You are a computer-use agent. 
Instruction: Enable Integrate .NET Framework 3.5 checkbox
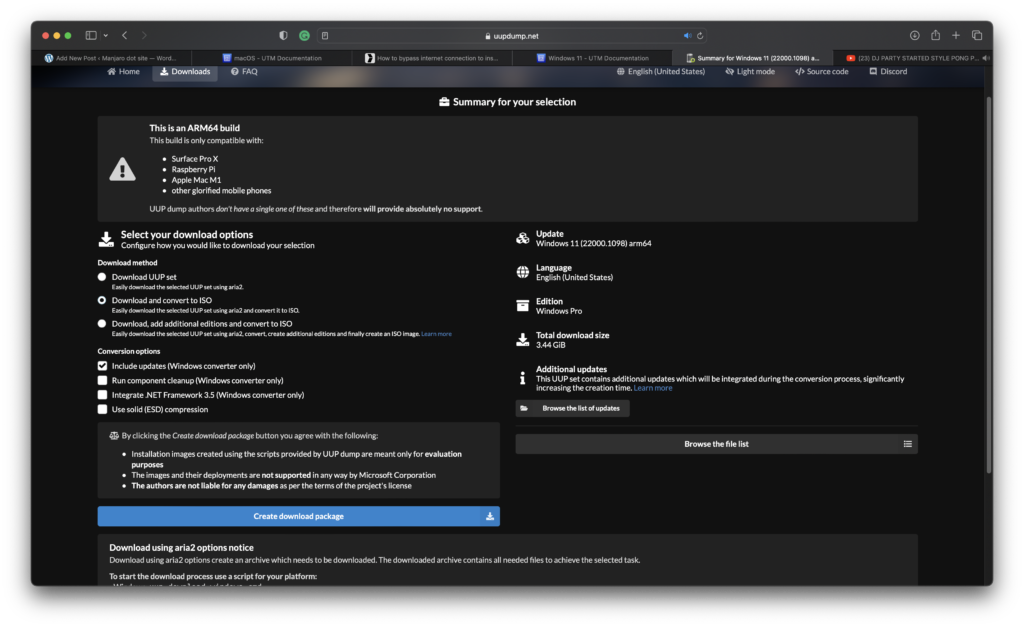click(x=103, y=394)
